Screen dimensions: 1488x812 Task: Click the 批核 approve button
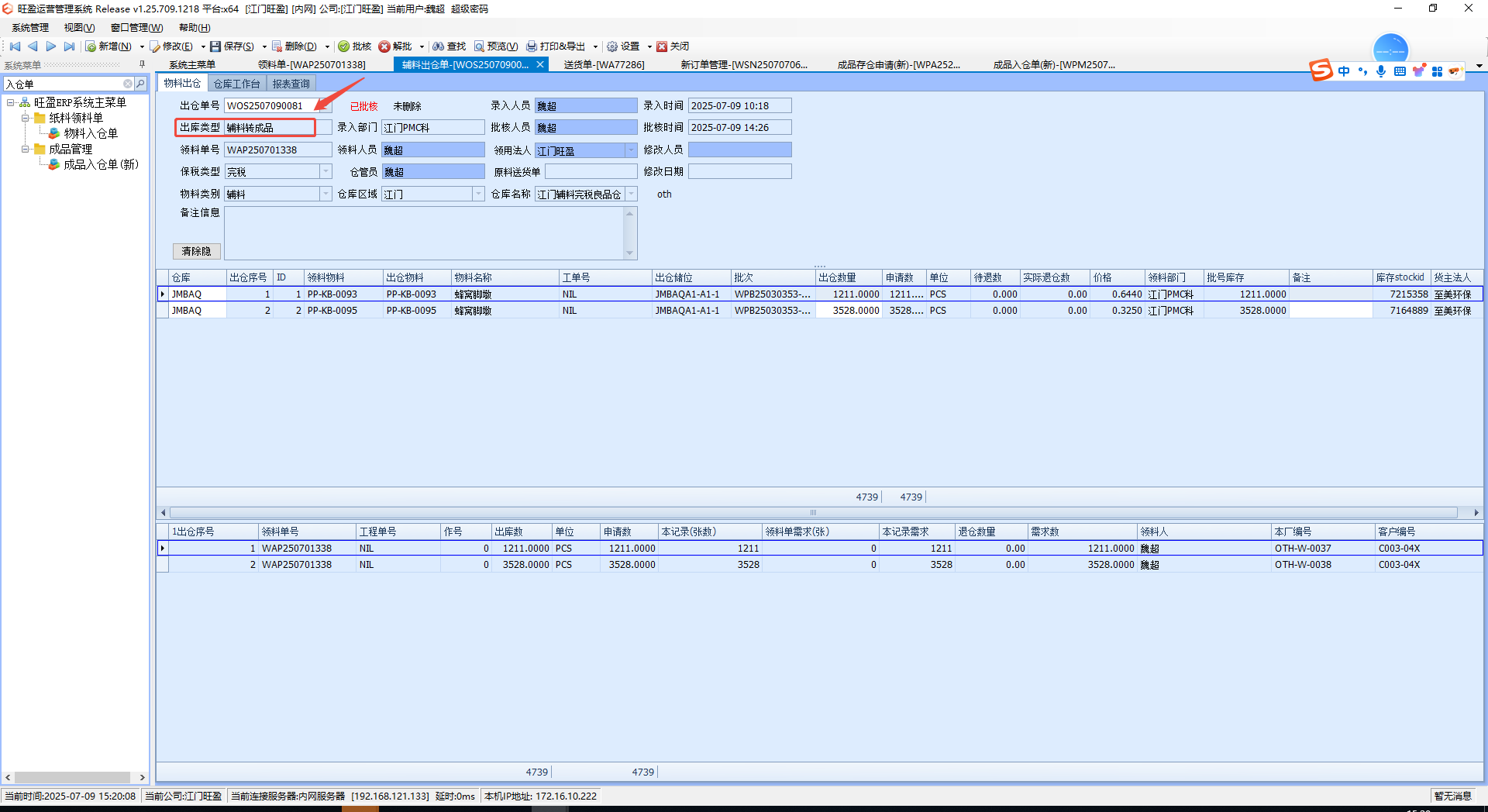click(355, 46)
